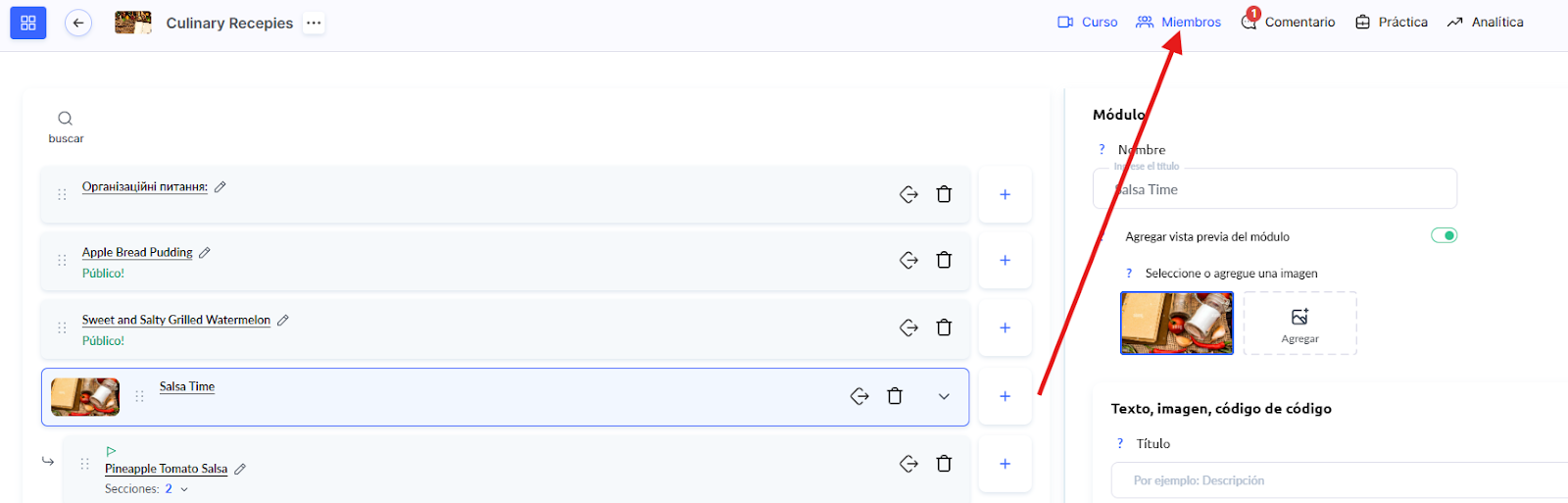
Task: Delete the Salsa Time module
Action: 895,396
